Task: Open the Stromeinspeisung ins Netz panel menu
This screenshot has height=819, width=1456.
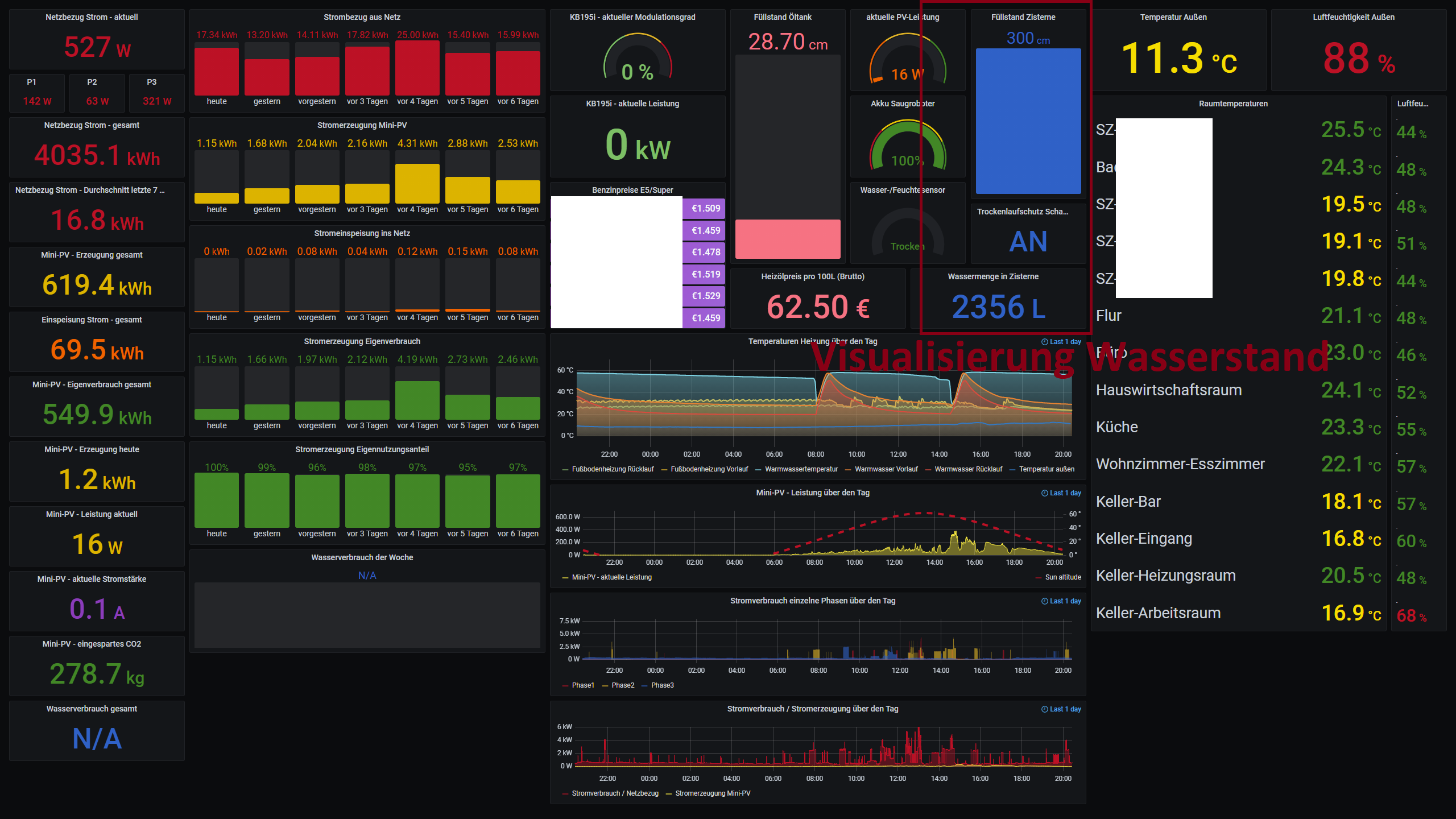Action: click(362, 234)
